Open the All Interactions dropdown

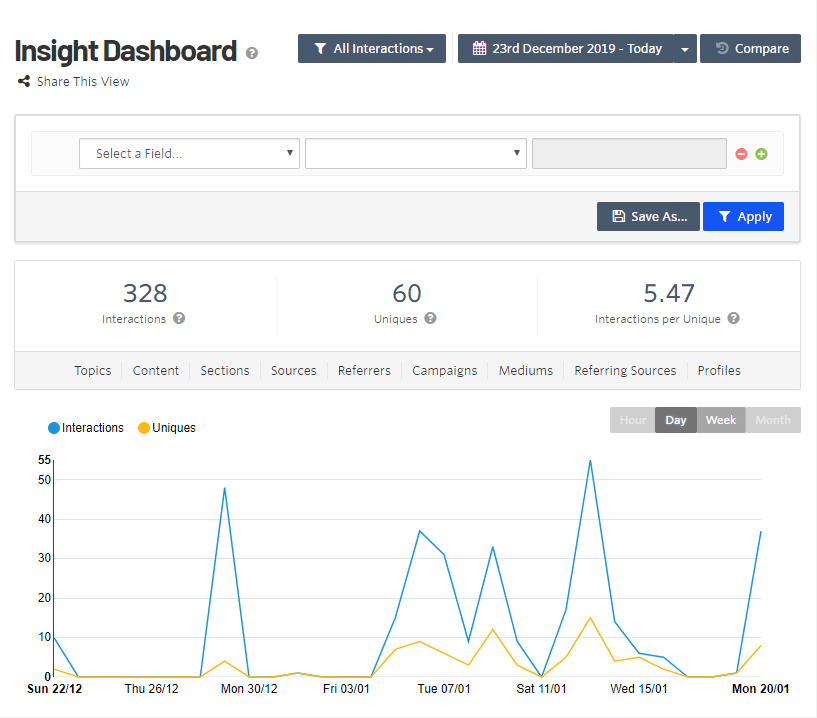tap(373, 49)
